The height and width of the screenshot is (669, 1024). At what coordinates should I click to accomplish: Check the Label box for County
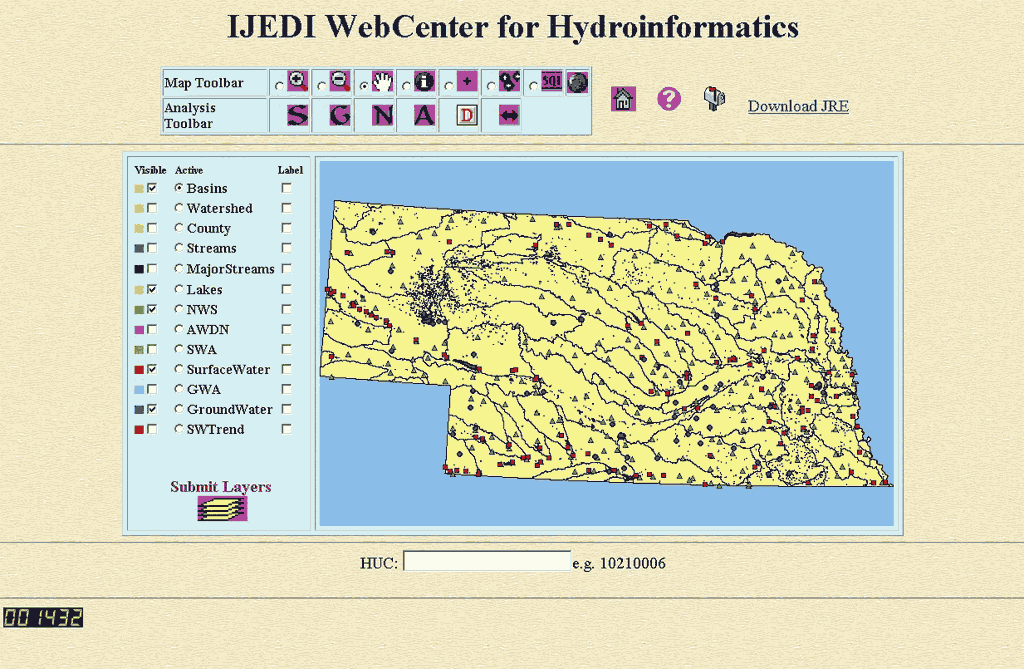[x=287, y=228]
